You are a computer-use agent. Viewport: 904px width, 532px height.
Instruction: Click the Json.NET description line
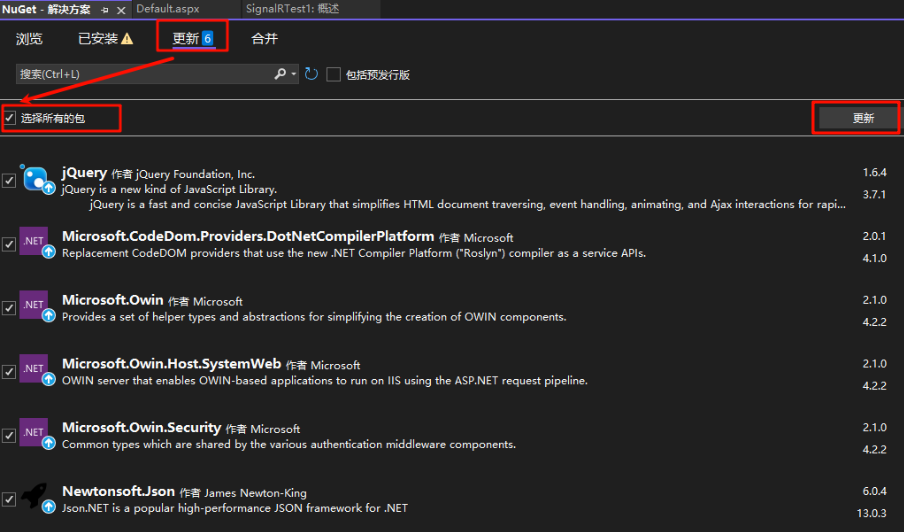coord(235,508)
